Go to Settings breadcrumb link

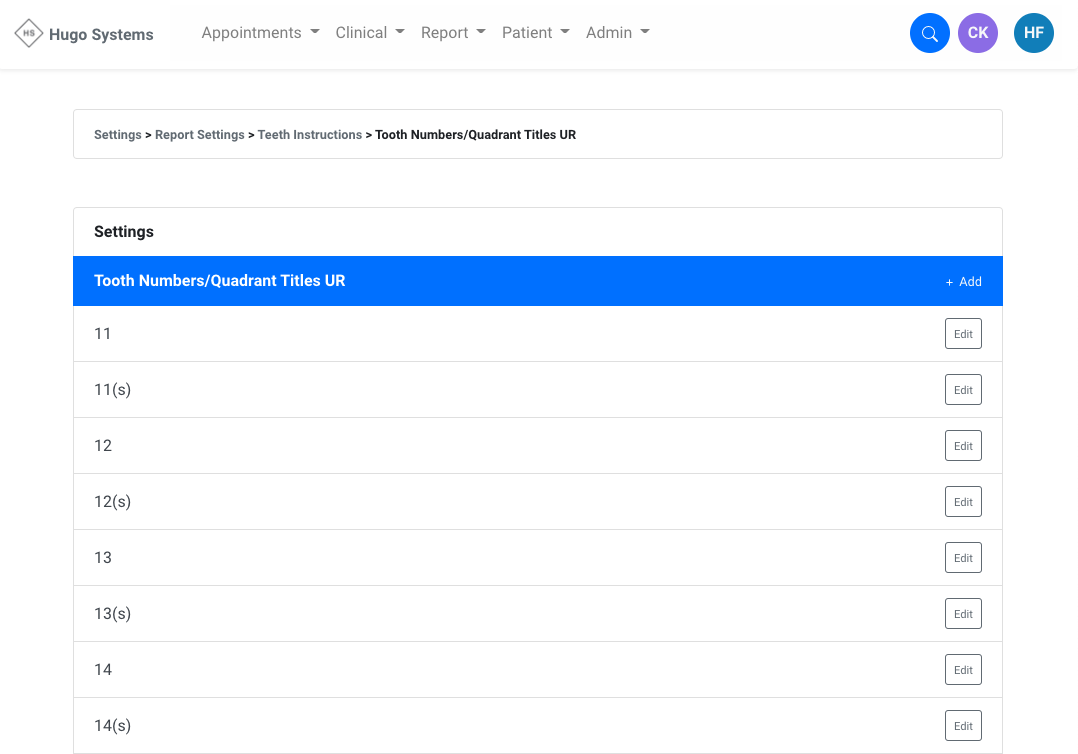coord(118,135)
